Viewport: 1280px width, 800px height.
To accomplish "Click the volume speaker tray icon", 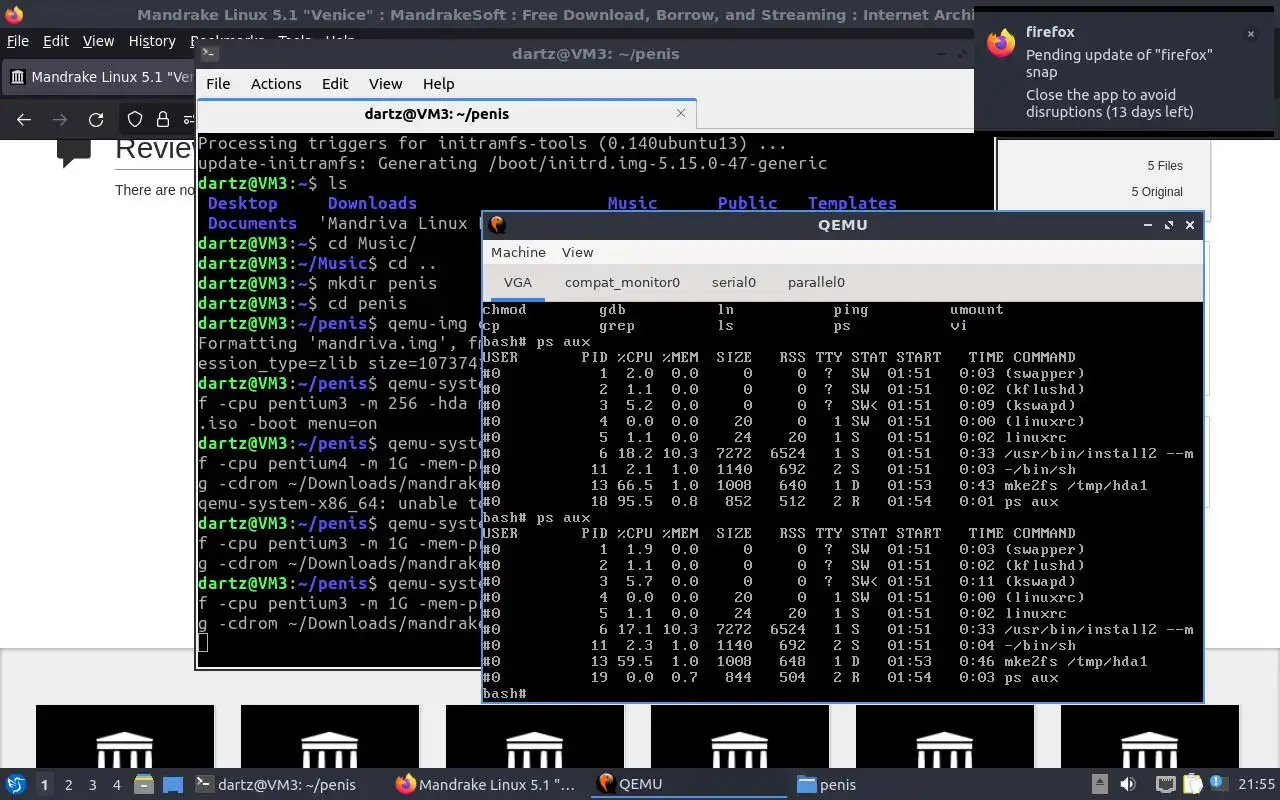I will pos(1128,785).
